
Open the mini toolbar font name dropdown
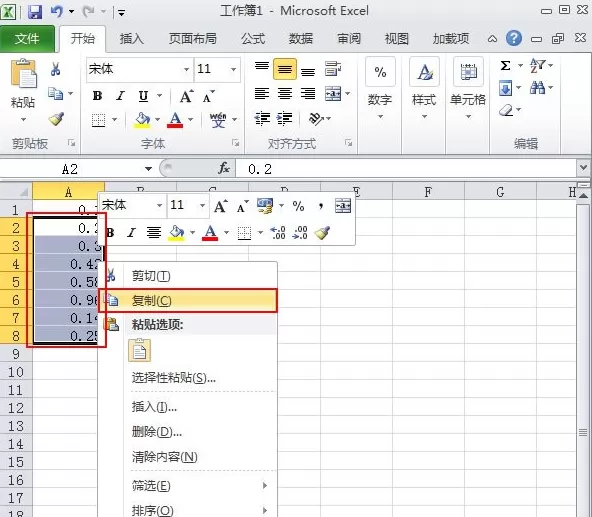(x=159, y=205)
